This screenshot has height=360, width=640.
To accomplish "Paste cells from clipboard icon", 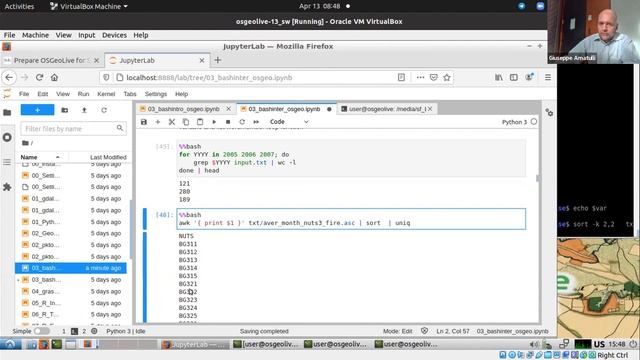I will click(x=200, y=122).
